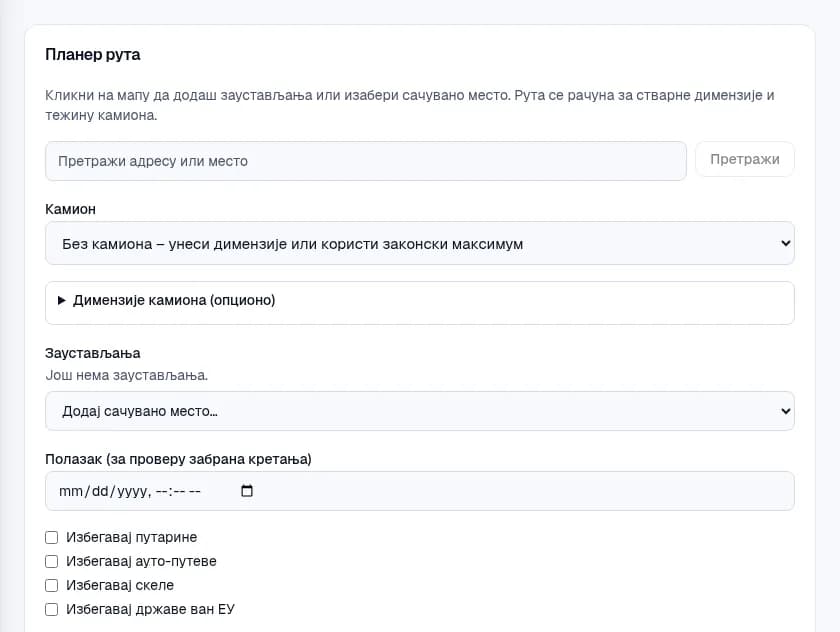Click the Камион field label
The image size is (840, 632).
(70, 209)
